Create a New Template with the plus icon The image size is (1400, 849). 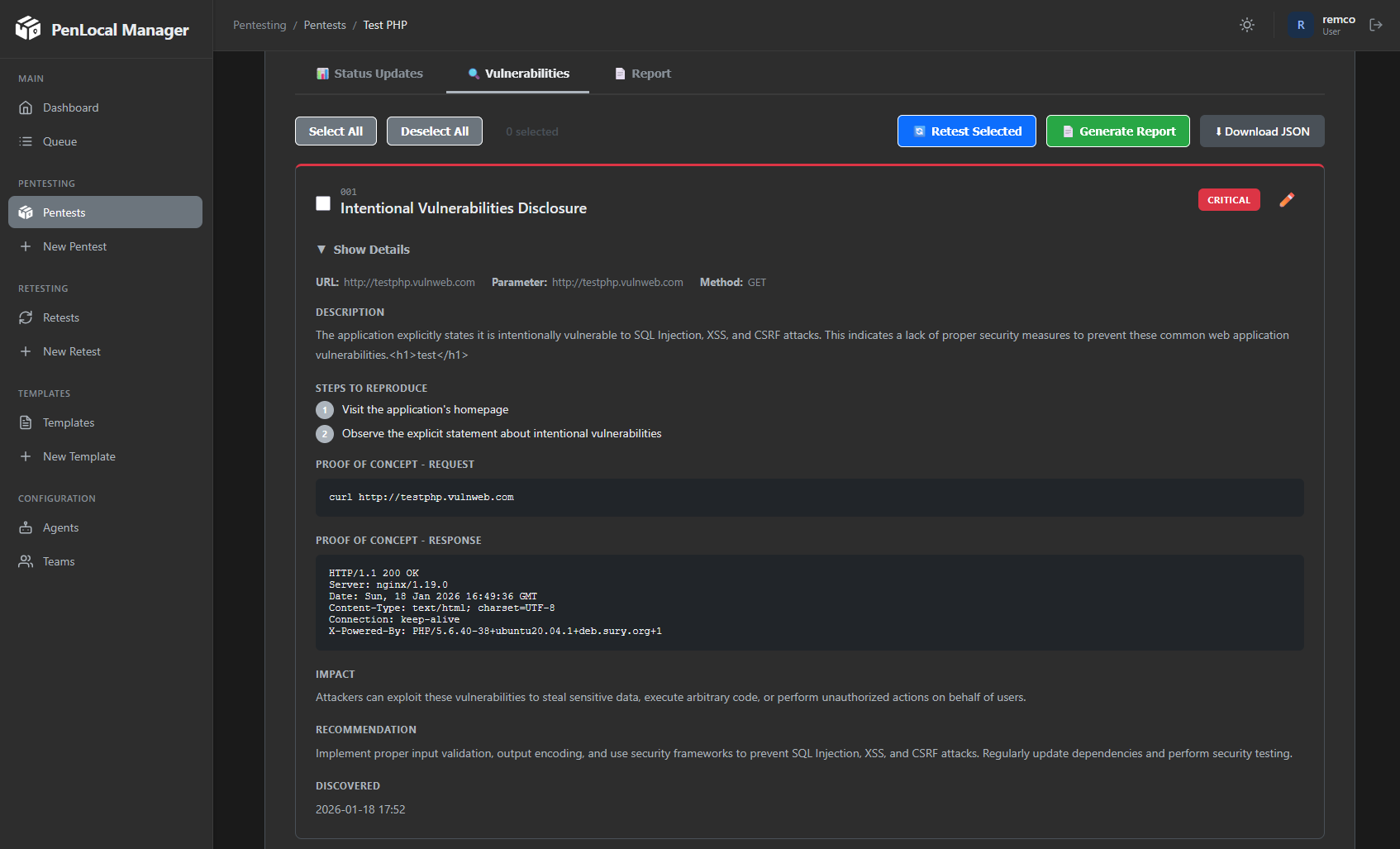(26, 456)
